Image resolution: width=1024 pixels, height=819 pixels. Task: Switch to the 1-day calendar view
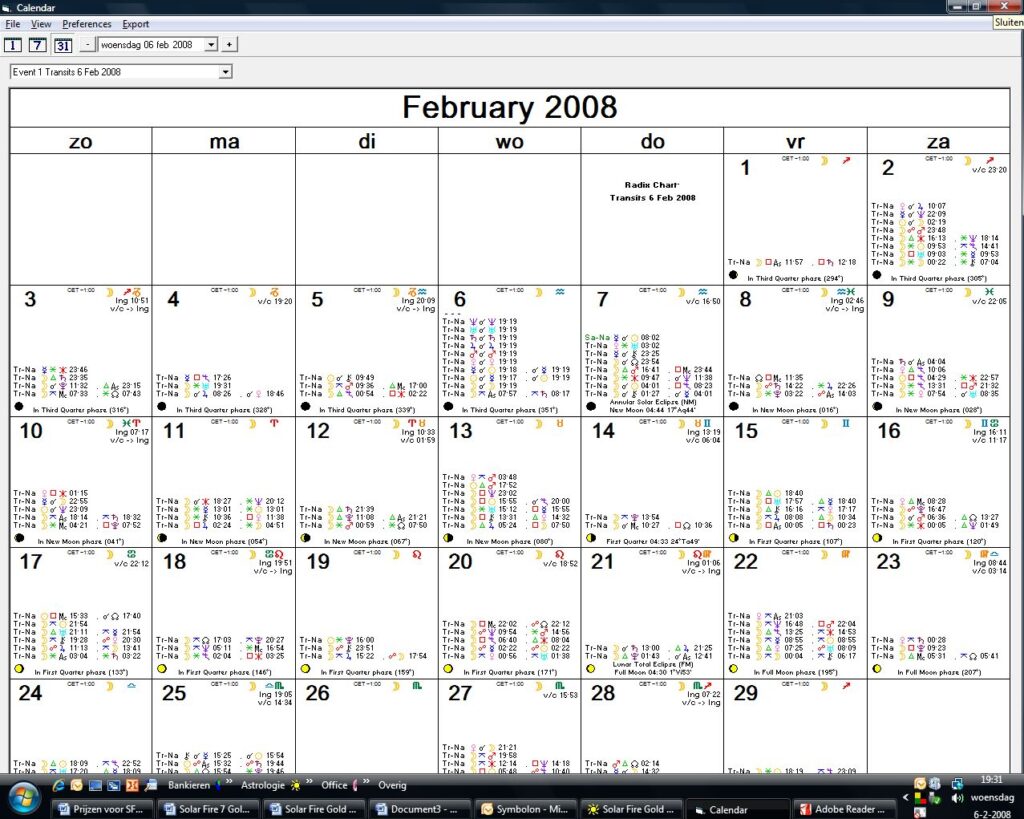pyautogui.click(x=13, y=45)
